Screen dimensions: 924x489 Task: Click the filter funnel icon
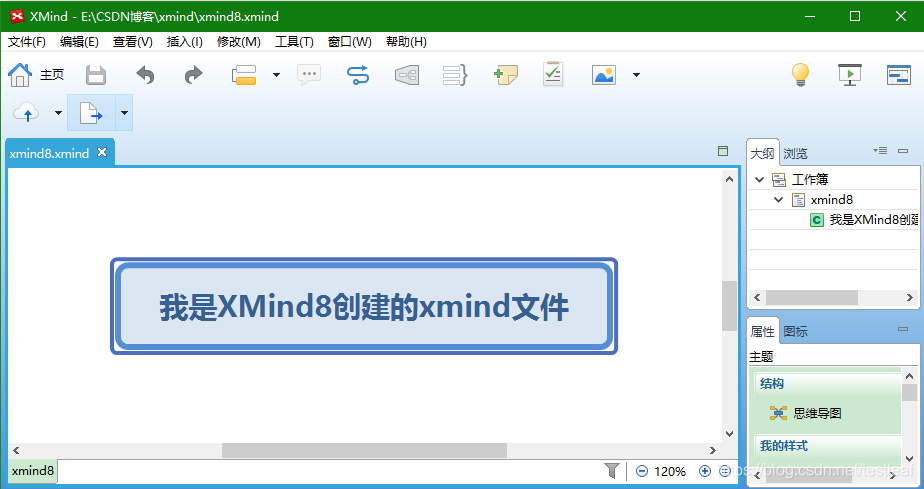point(612,471)
